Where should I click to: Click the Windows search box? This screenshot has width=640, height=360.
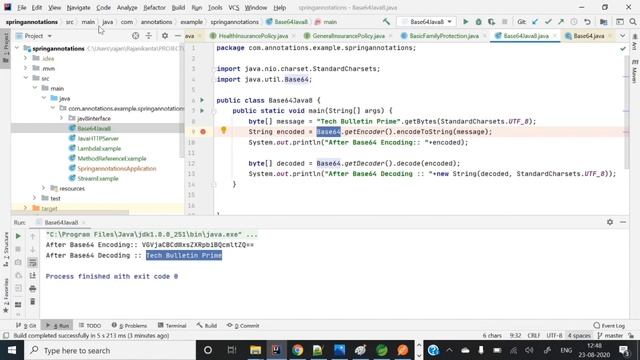click(110, 350)
